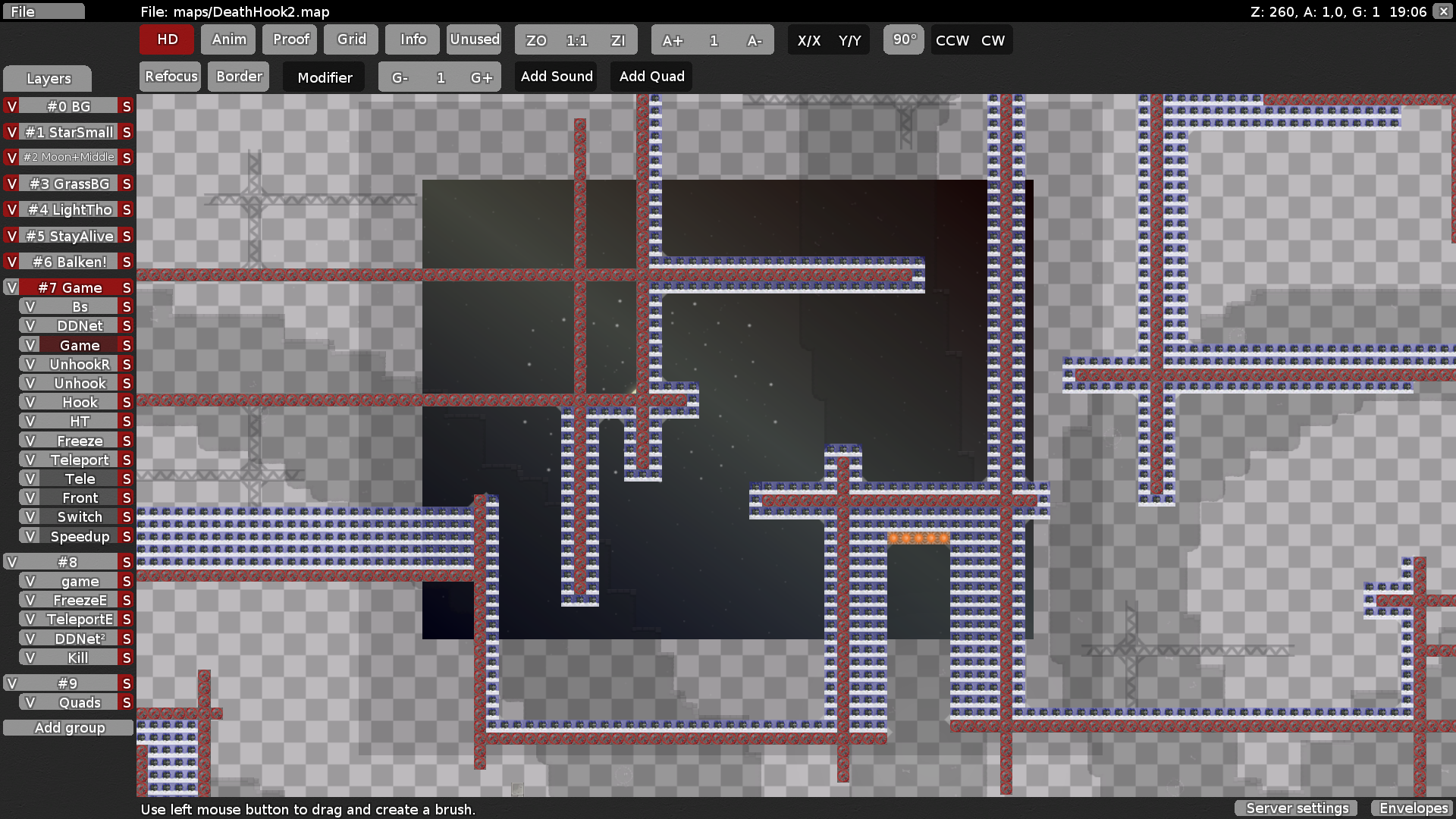The height and width of the screenshot is (819, 1456).
Task: Toggle the Anim tab in the toolbar
Action: coord(227,39)
